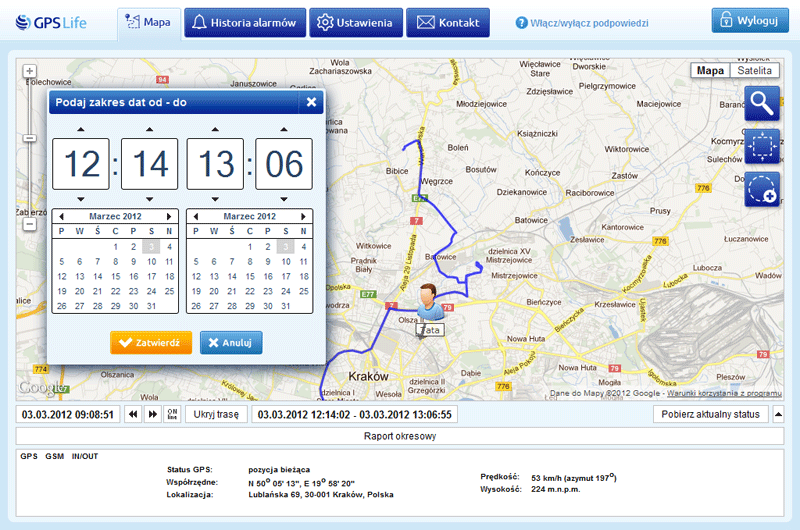Decrease the end minute value
Screen dimensions: 800x530
point(284,199)
